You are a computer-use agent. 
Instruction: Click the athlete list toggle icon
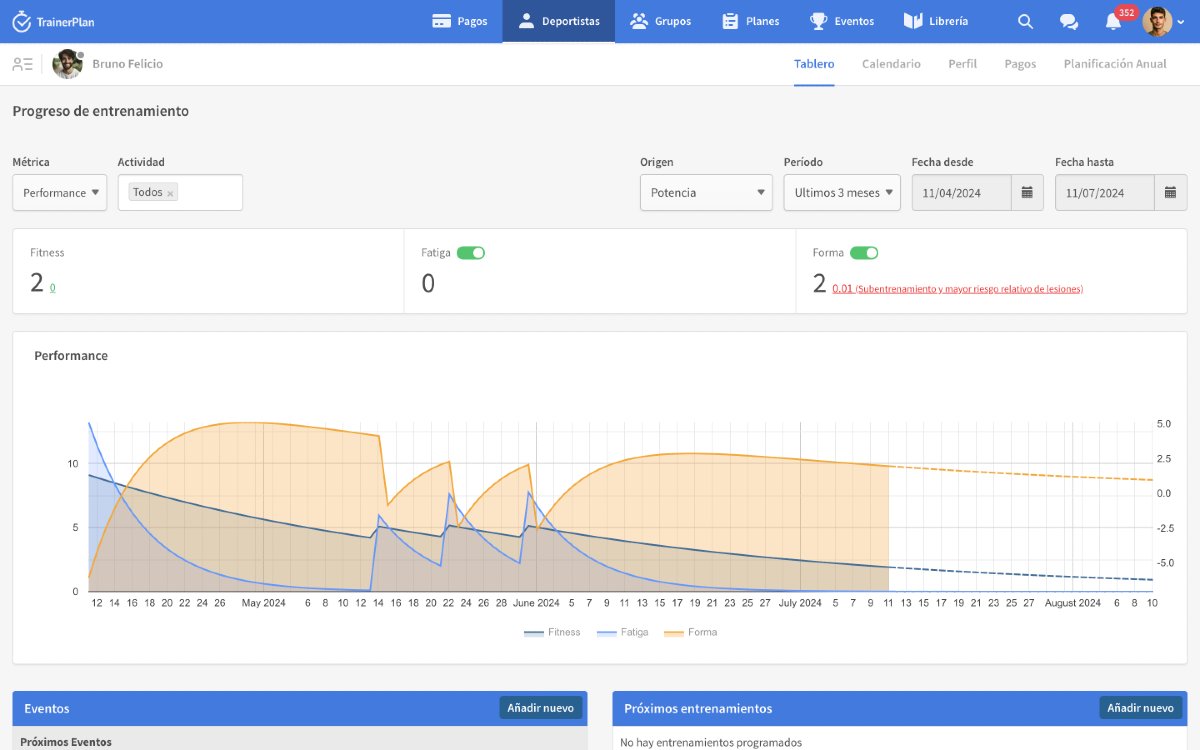(x=22, y=64)
